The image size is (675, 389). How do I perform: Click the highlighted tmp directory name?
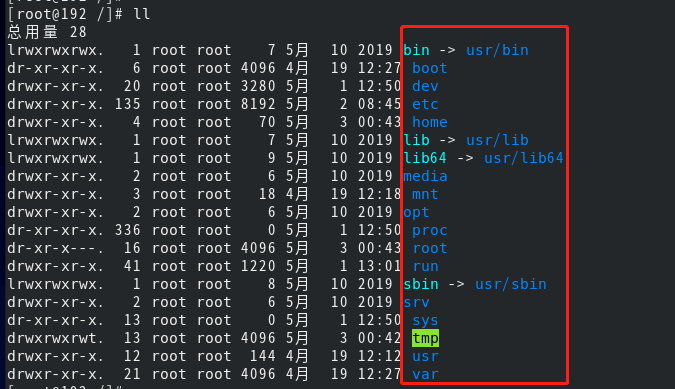(x=425, y=338)
